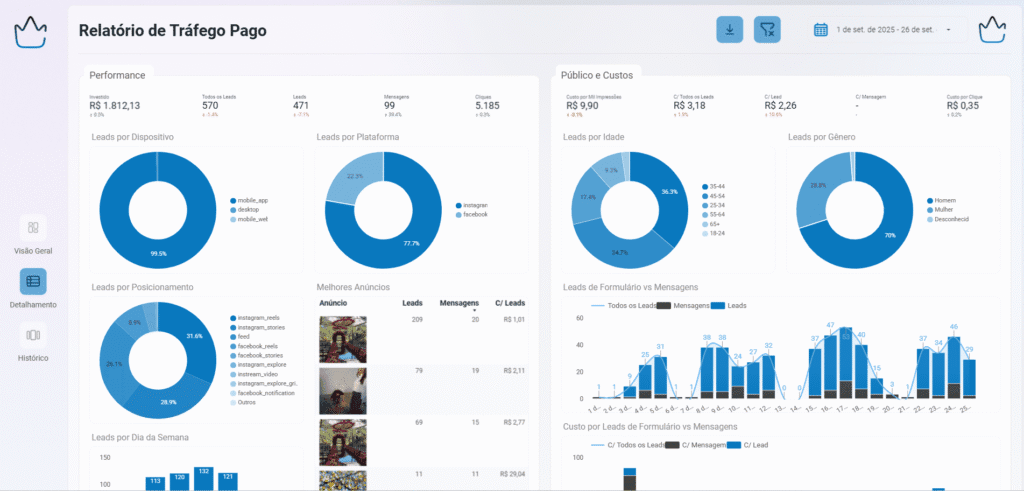Screen dimensions: 1024x491
Task: Click the 28.8% slice of gender donut
Action: point(818,185)
